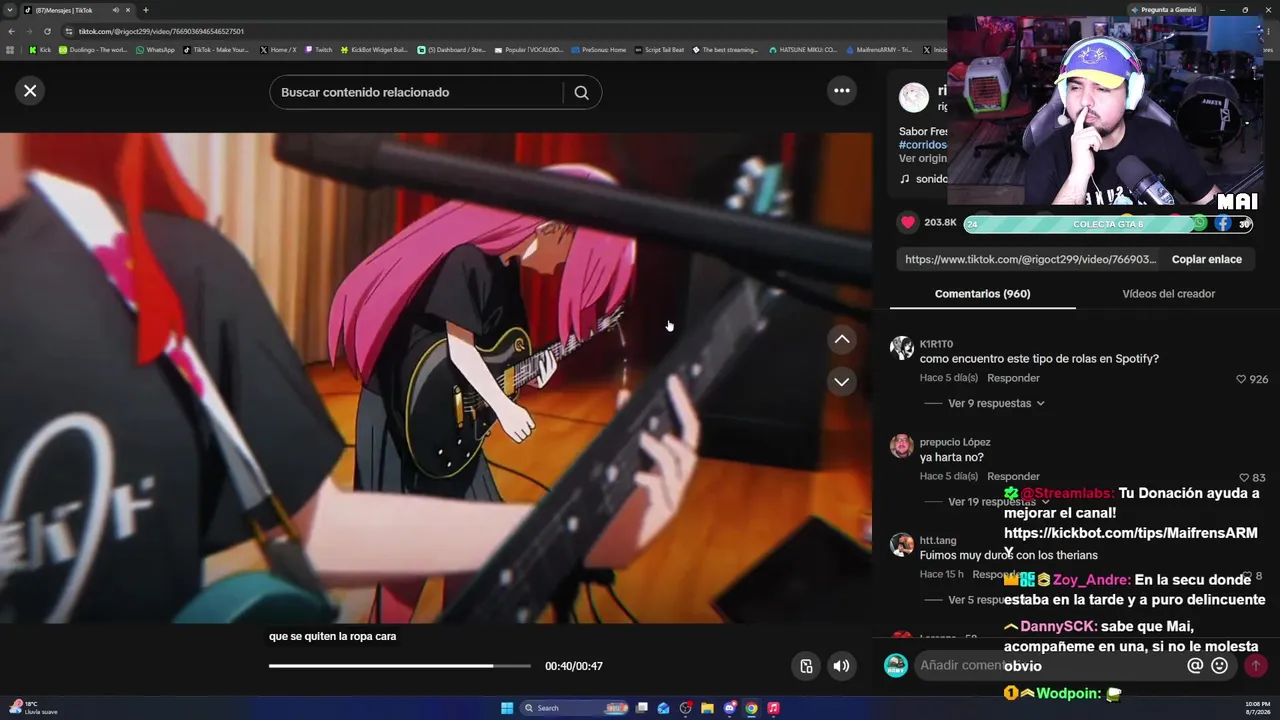Click the browser address bar URL
The height and width of the screenshot is (720, 1280).
(161, 31)
